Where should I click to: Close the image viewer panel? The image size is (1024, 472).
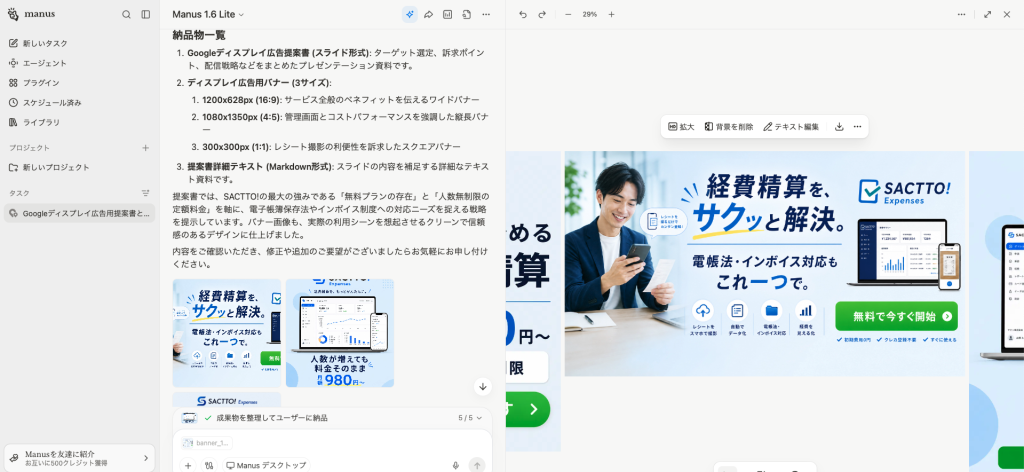pos(1007,14)
